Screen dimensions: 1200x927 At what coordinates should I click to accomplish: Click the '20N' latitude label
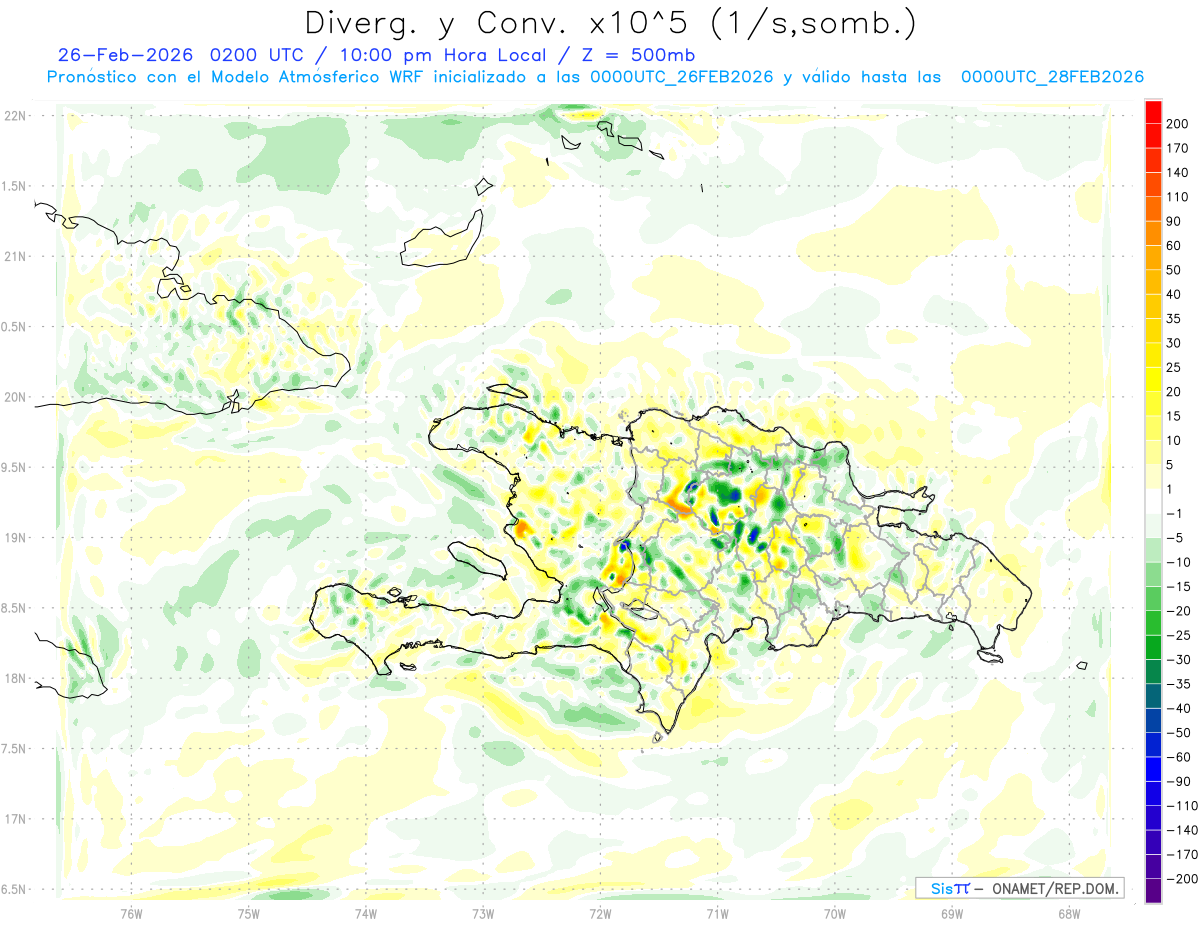click(x=15, y=397)
